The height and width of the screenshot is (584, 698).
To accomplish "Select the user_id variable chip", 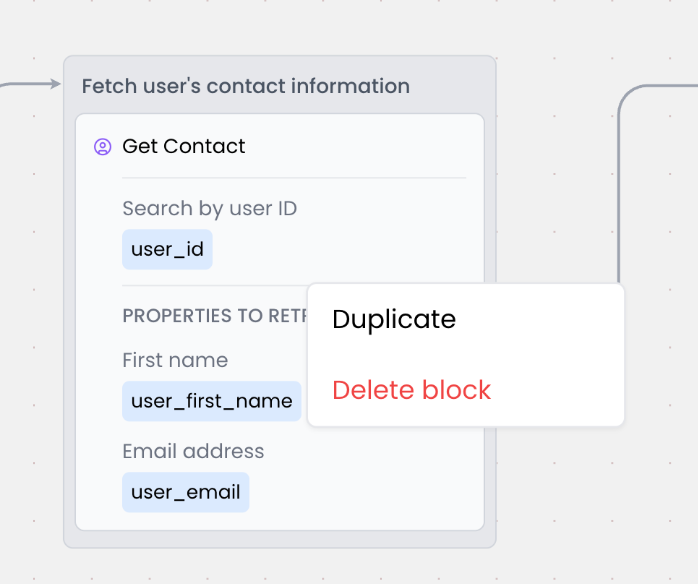I will pos(167,249).
